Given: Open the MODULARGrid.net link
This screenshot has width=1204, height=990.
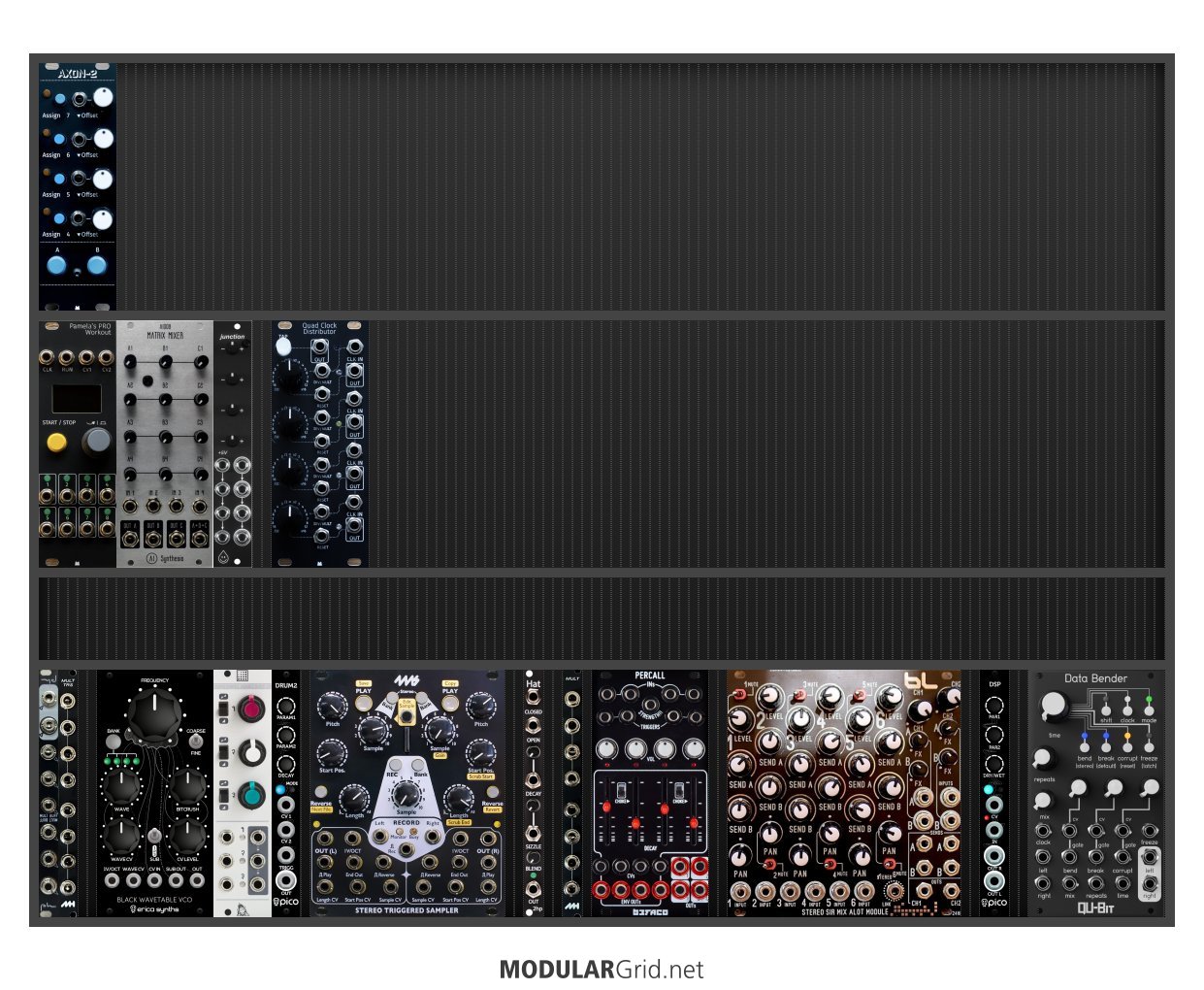Looking at the screenshot, I should pyautogui.click(x=602, y=970).
